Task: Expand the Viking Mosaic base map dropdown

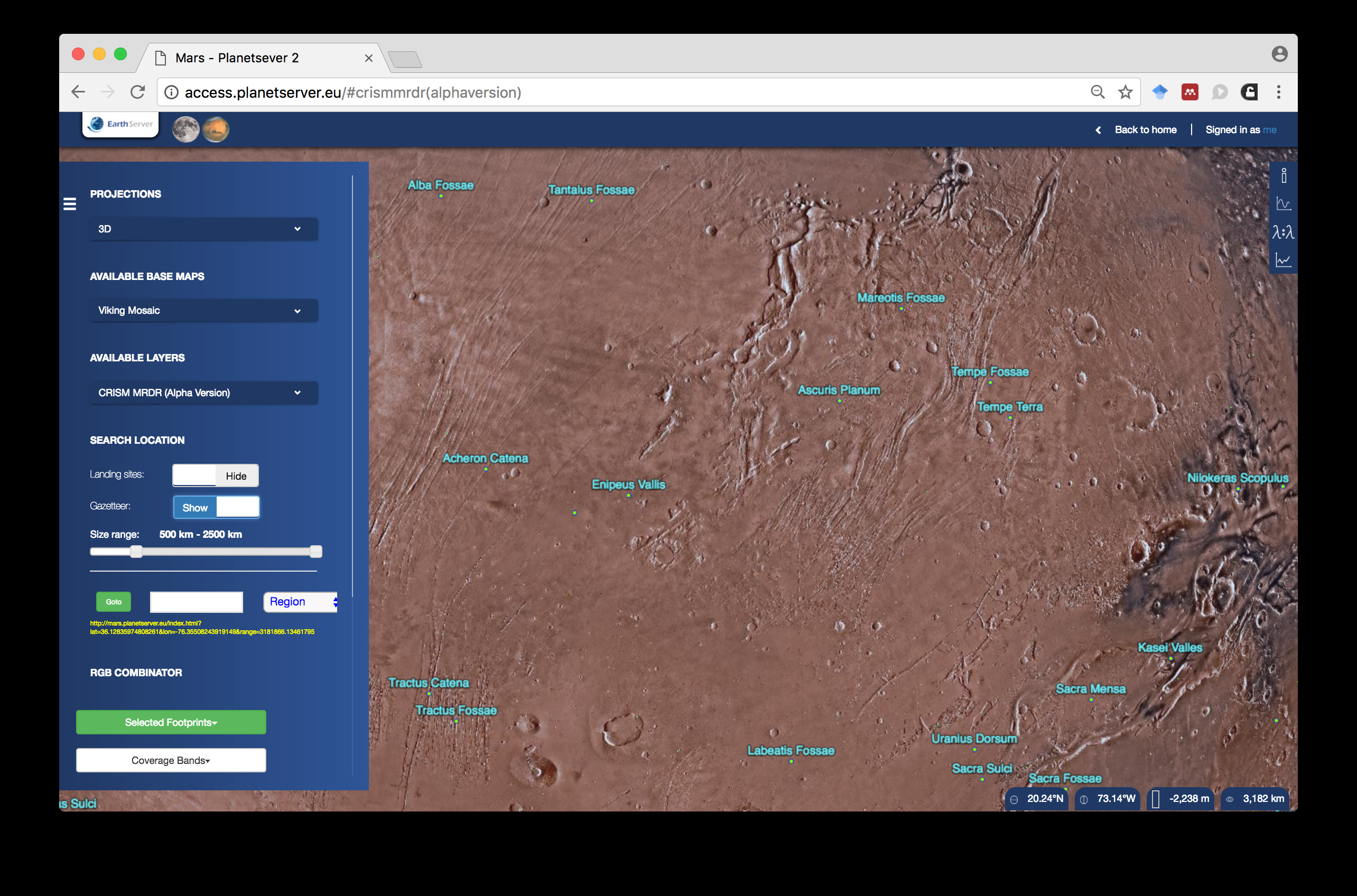Action: pyautogui.click(x=203, y=310)
